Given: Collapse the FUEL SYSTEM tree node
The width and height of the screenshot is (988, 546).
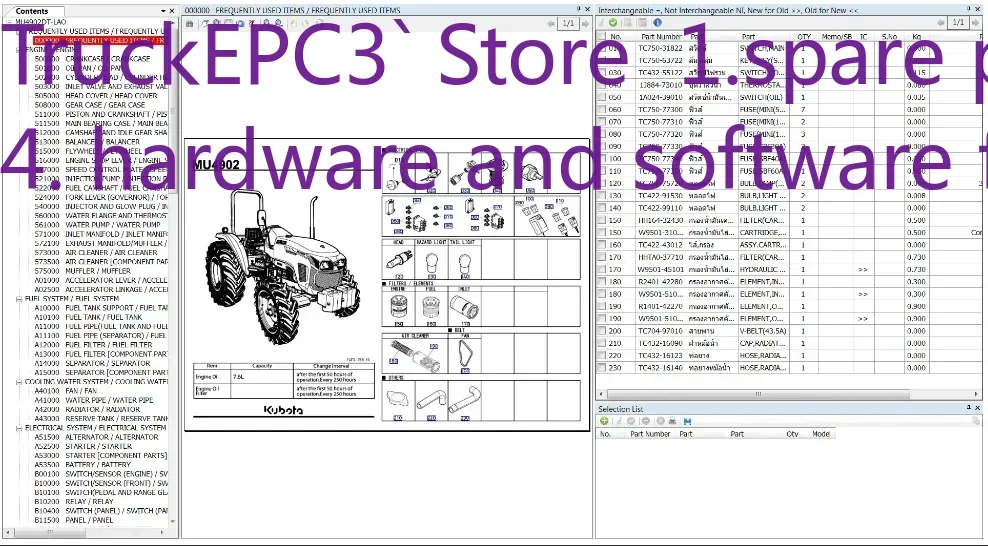Looking at the screenshot, I should [x=19, y=299].
